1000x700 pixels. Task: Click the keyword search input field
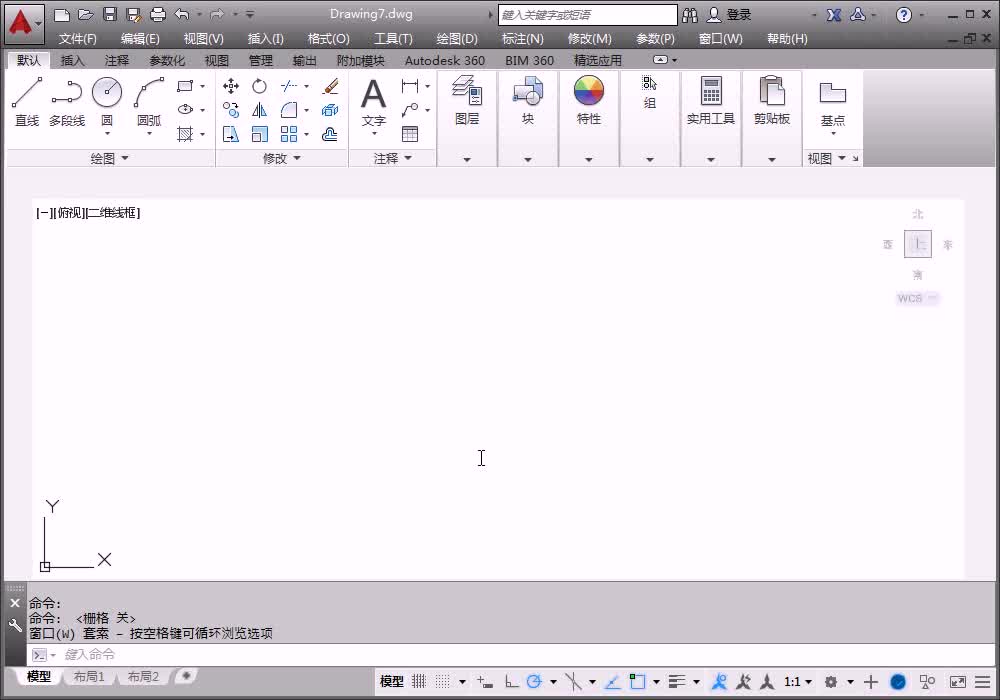587,15
